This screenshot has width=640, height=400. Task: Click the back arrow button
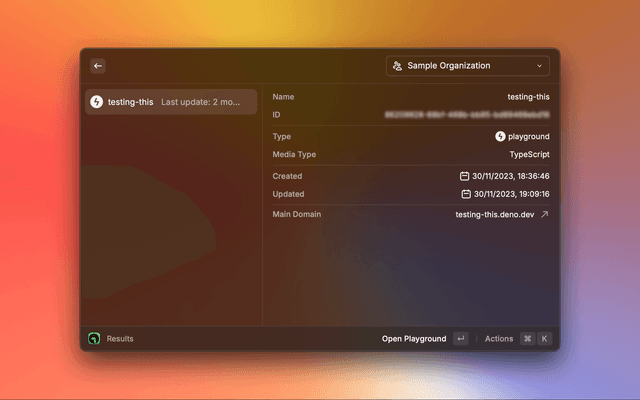98,66
